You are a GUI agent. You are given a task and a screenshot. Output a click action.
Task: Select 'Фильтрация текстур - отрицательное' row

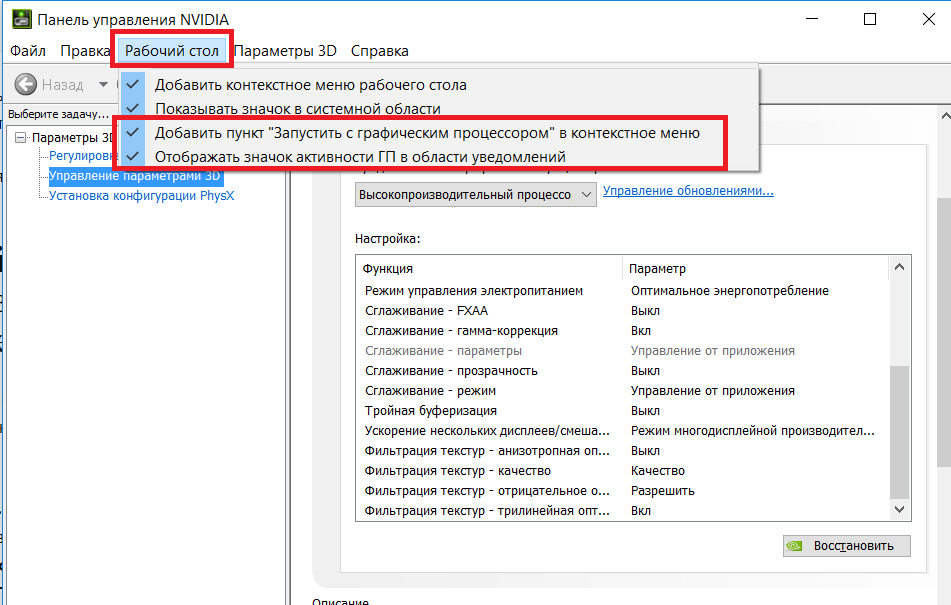pos(622,490)
